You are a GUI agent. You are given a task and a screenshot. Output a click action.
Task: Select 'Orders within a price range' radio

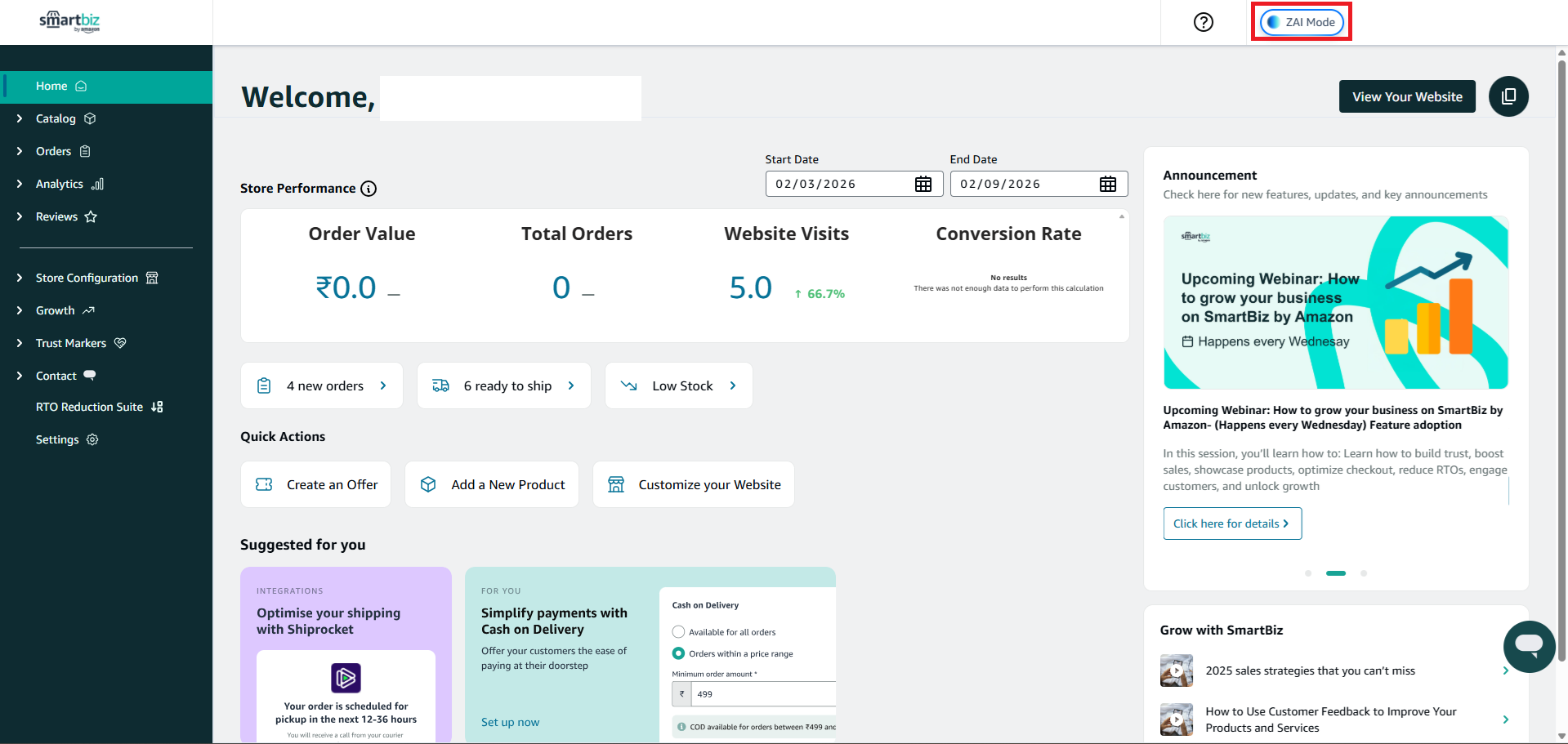point(678,653)
